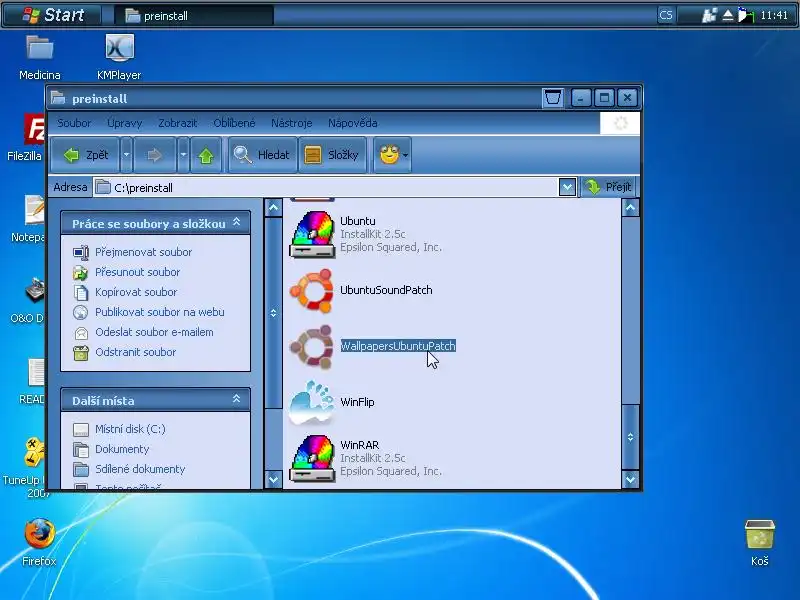
Task: Open the back history dropdown arrow
Action: (127, 155)
